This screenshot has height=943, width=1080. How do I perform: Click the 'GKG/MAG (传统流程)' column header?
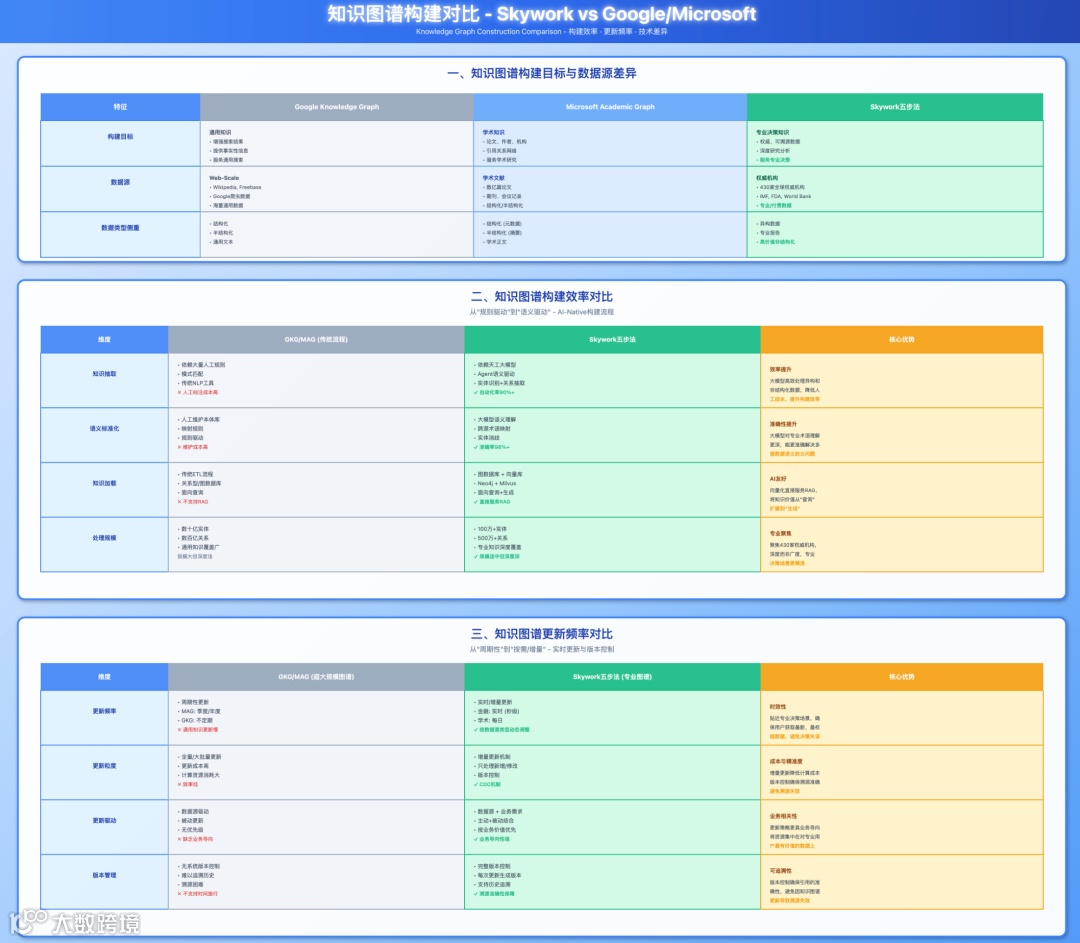[316, 340]
